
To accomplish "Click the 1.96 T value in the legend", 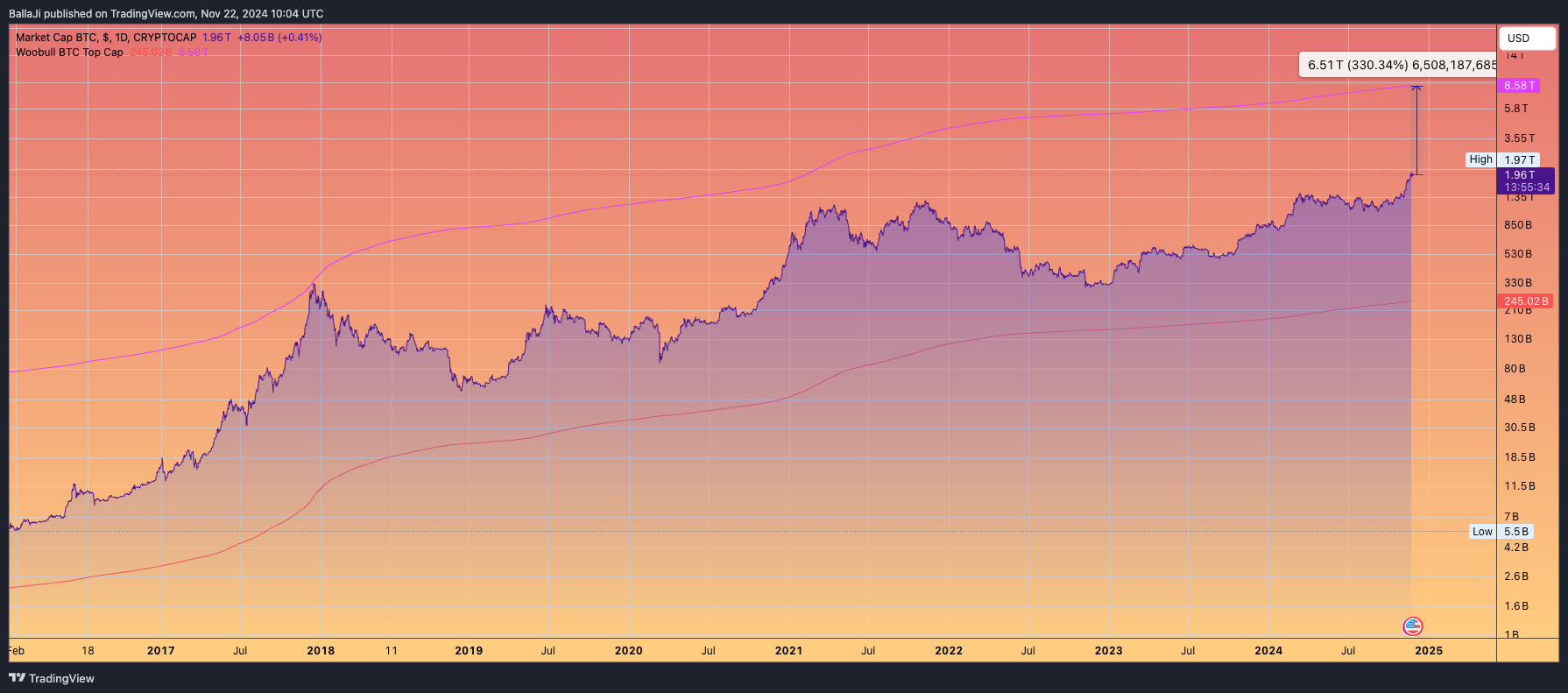I will pyautogui.click(x=216, y=38).
